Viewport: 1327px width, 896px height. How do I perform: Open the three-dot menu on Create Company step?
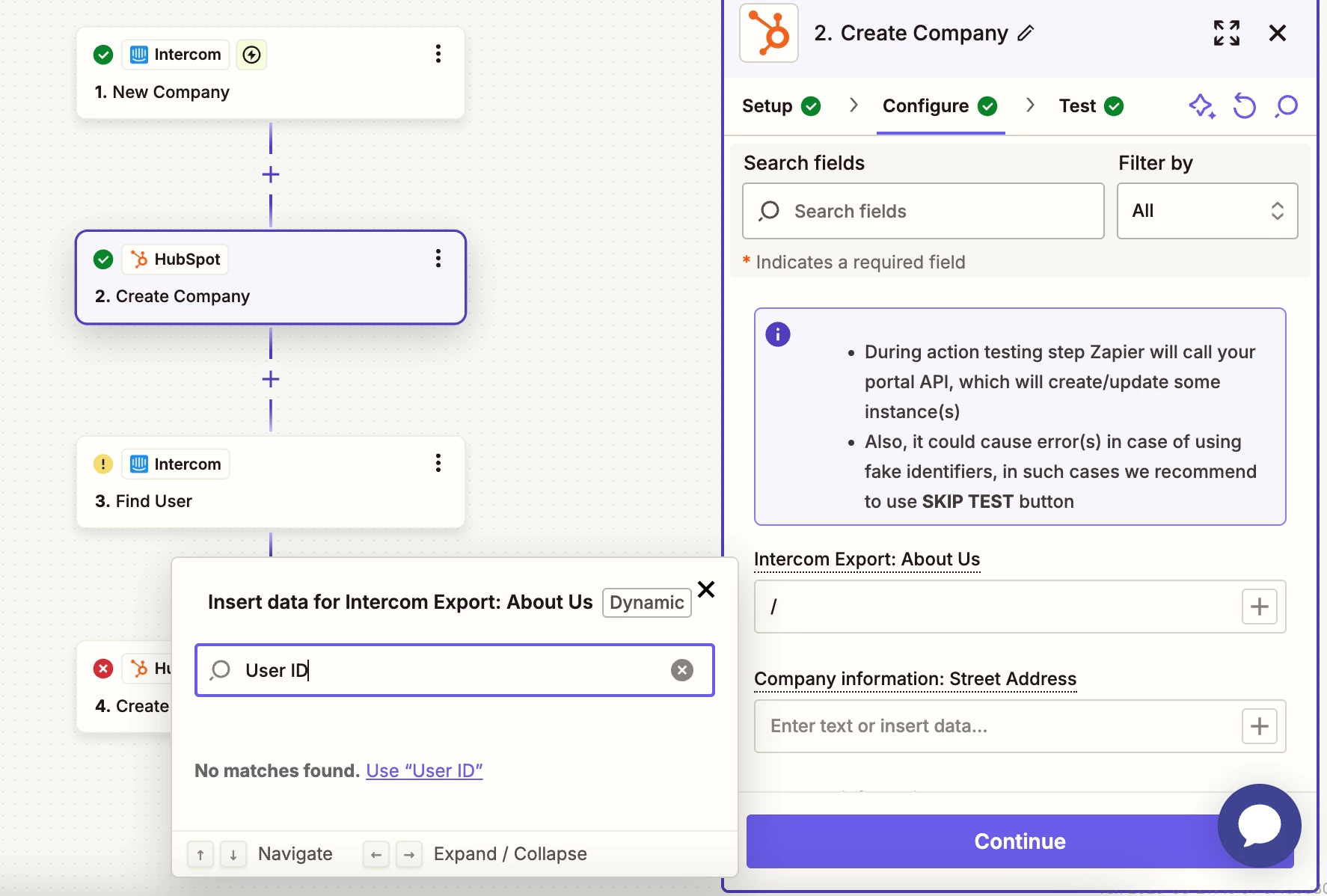coord(438,259)
